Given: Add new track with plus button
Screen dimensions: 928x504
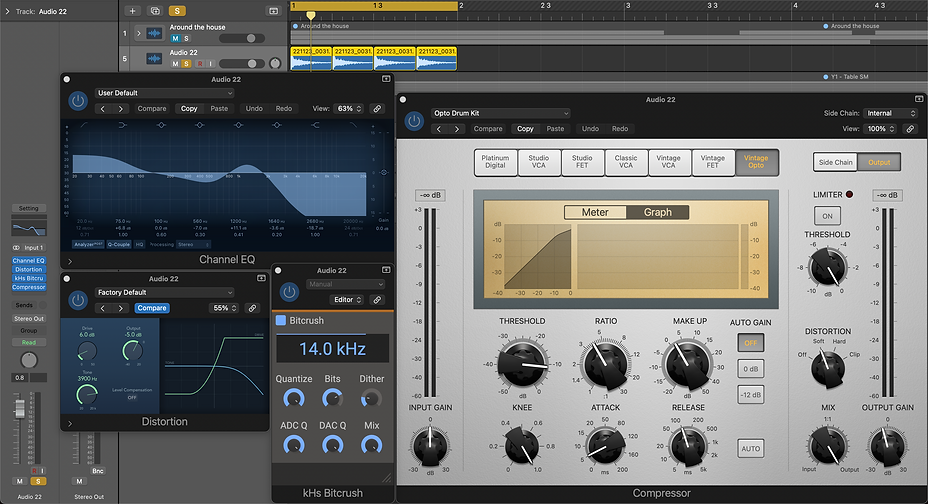Looking at the screenshot, I should (x=133, y=11).
